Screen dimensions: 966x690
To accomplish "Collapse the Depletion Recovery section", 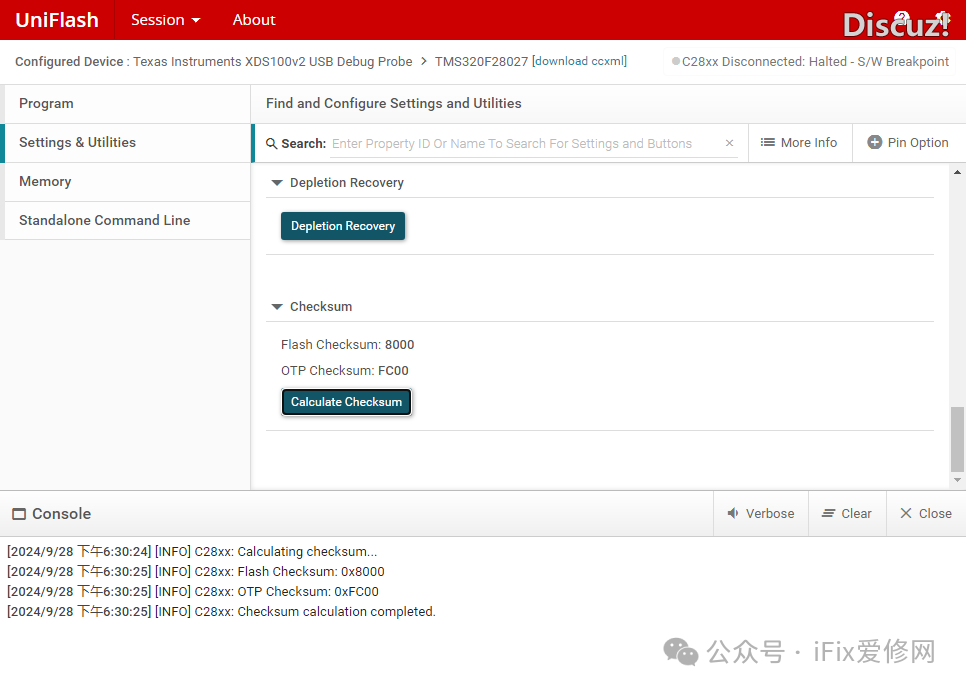I will click(x=277, y=184).
